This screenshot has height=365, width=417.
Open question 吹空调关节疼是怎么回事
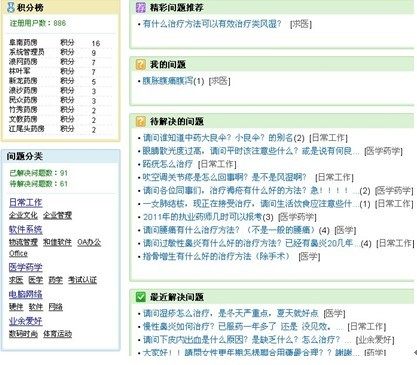224,177
